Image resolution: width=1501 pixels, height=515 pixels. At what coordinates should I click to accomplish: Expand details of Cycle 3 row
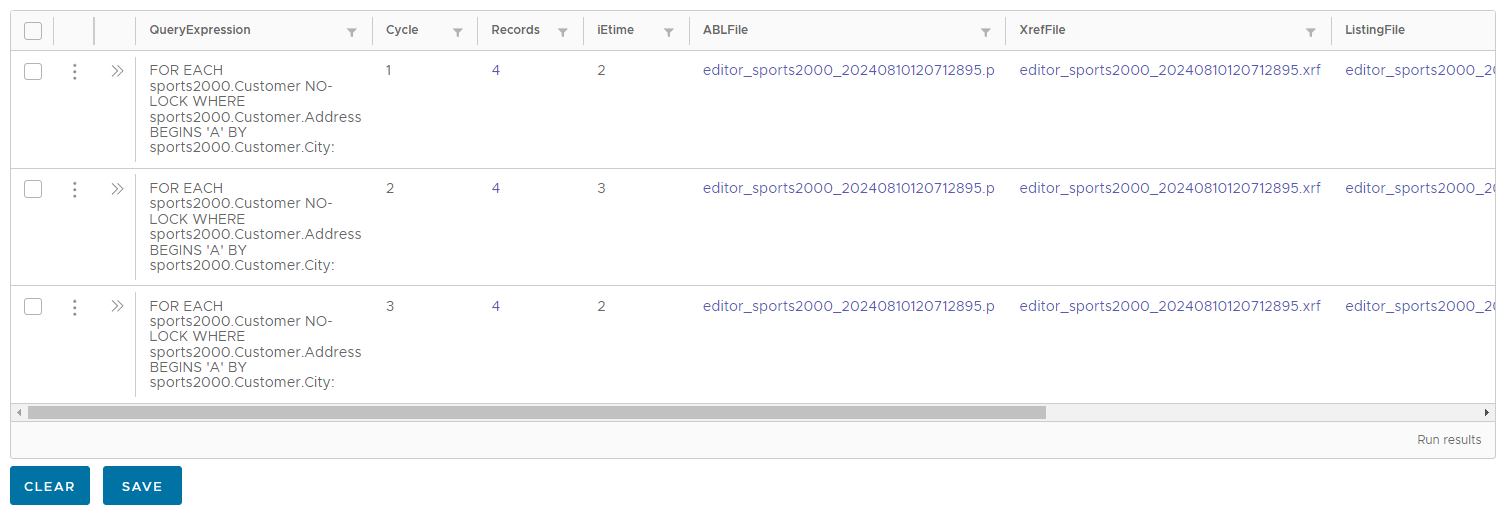tap(117, 306)
